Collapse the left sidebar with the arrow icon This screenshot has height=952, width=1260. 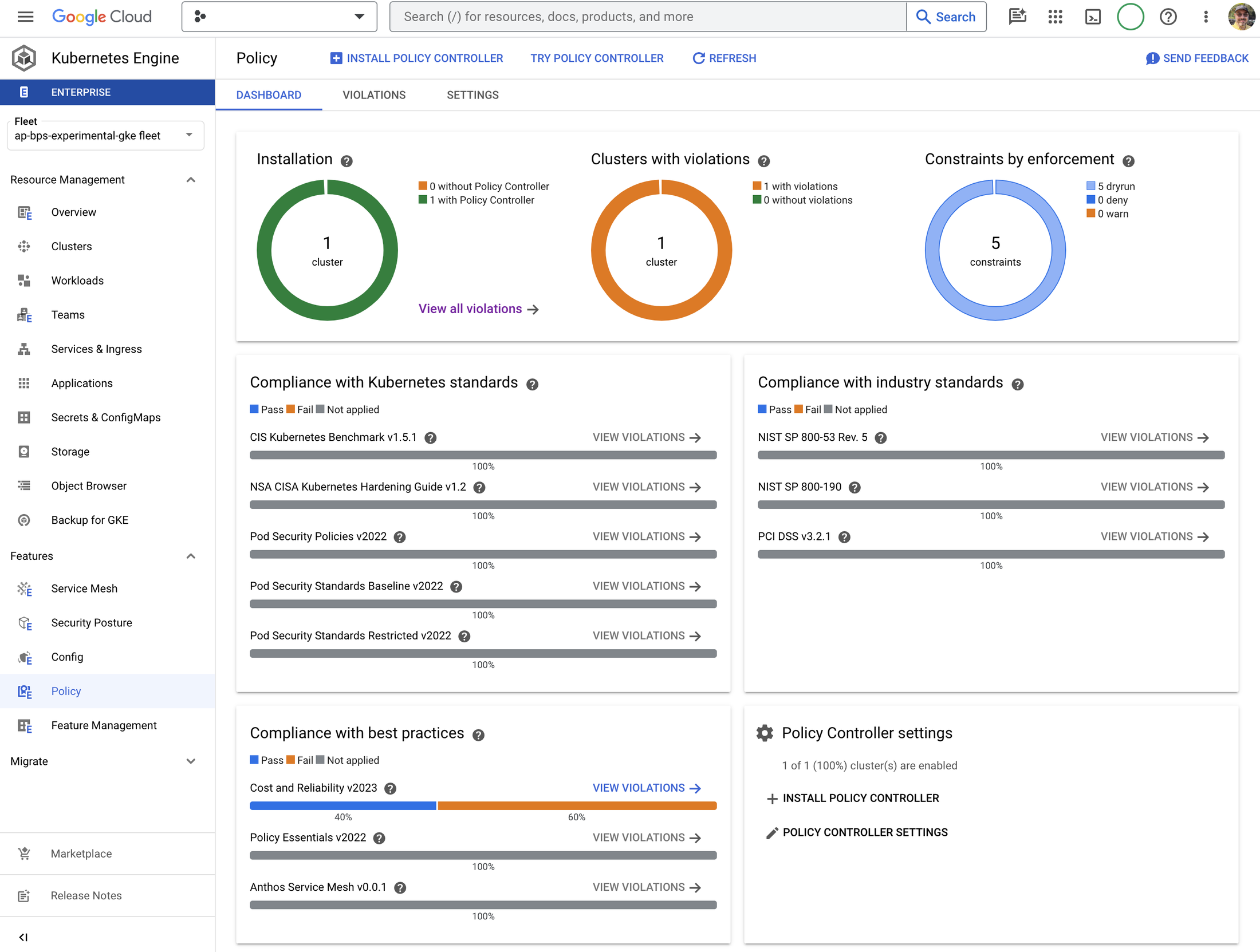pos(23,937)
